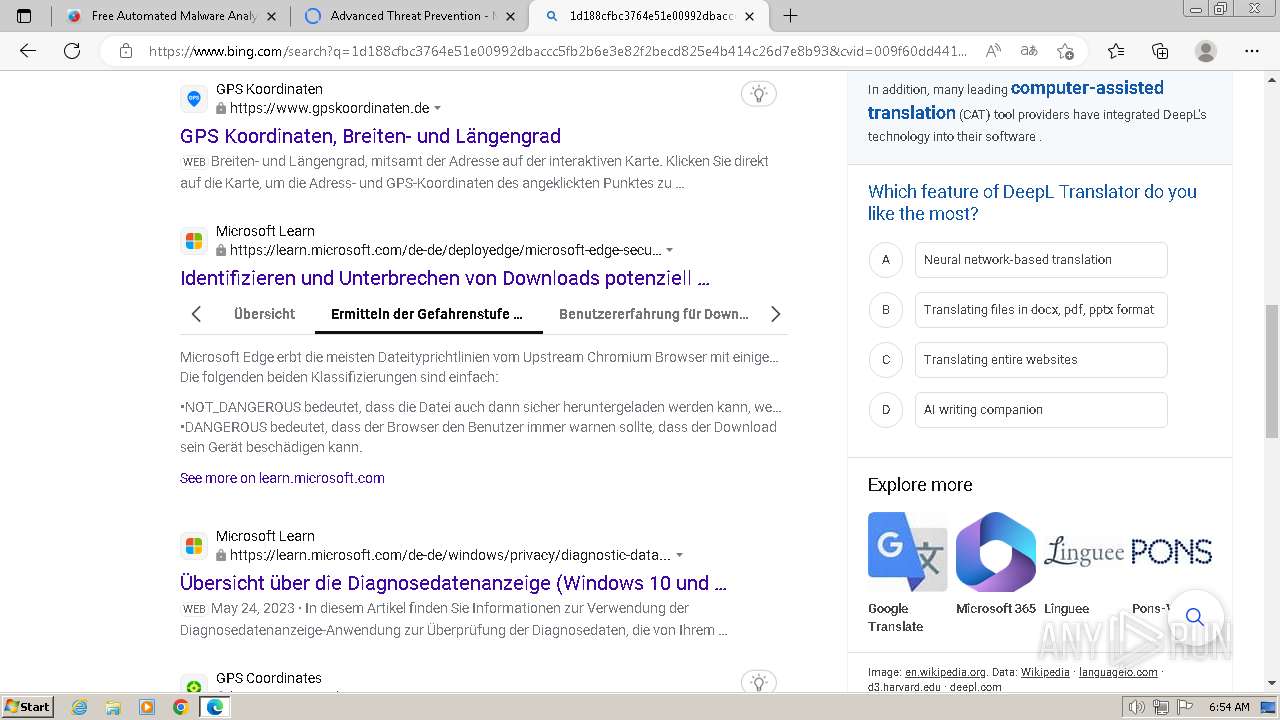Launch Internet Explorer from taskbar
The height and width of the screenshot is (720, 1280).
(x=80, y=707)
